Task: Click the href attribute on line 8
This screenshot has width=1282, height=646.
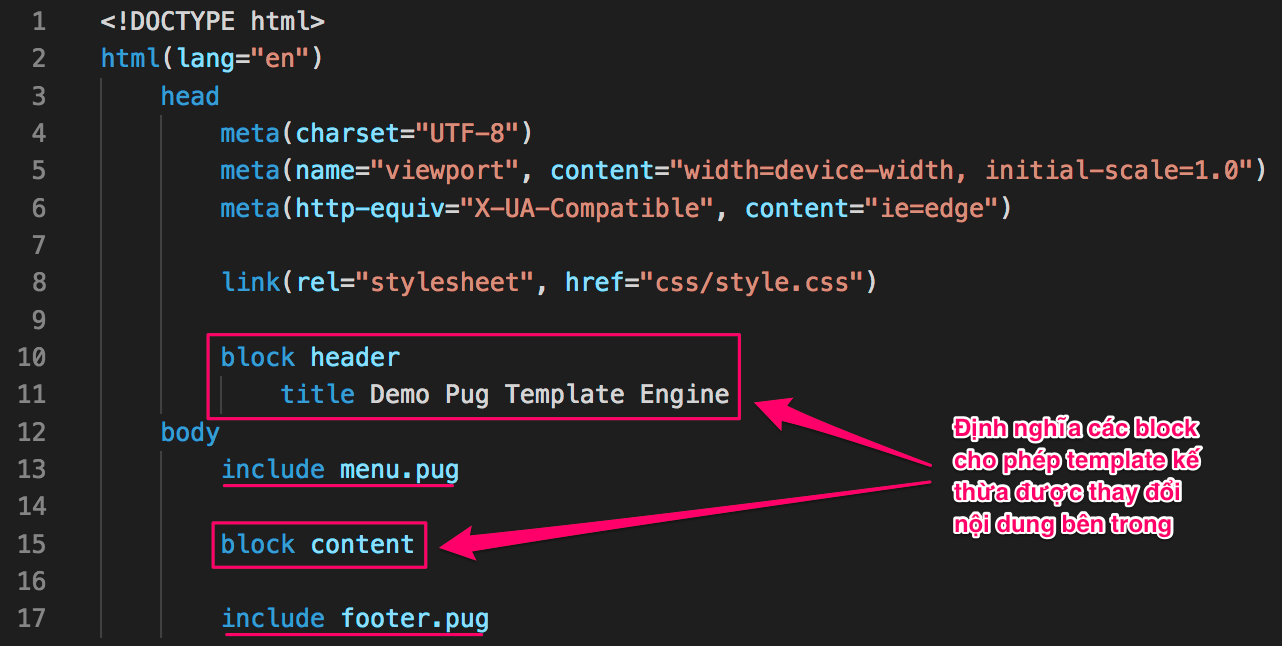Action: click(x=595, y=282)
